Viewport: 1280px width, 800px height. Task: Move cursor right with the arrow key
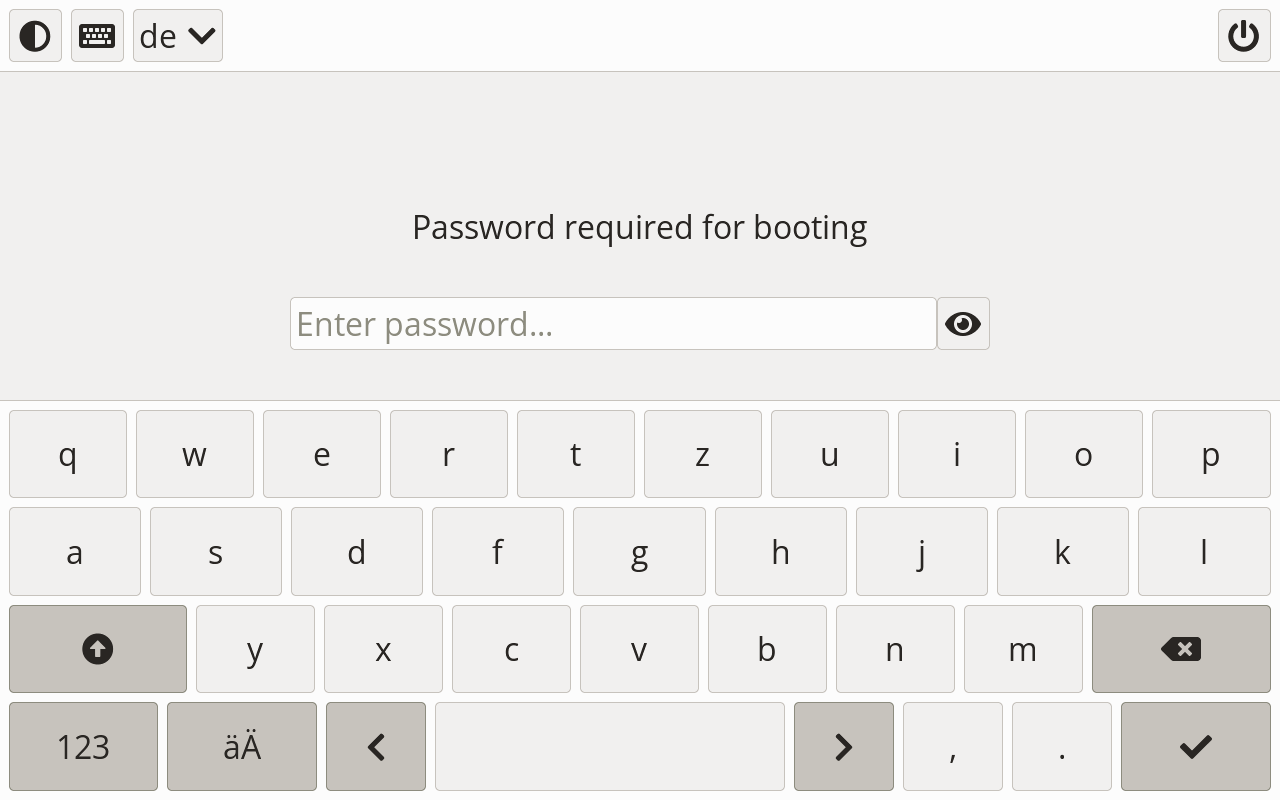pos(844,746)
